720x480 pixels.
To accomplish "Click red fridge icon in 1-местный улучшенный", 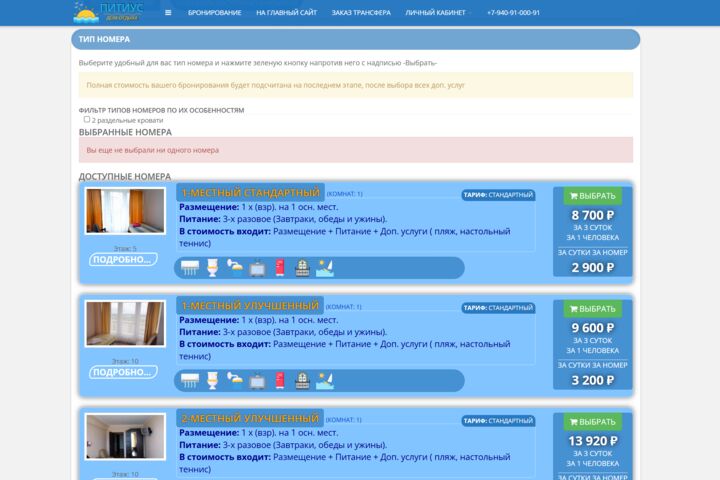I will (x=280, y=381).
